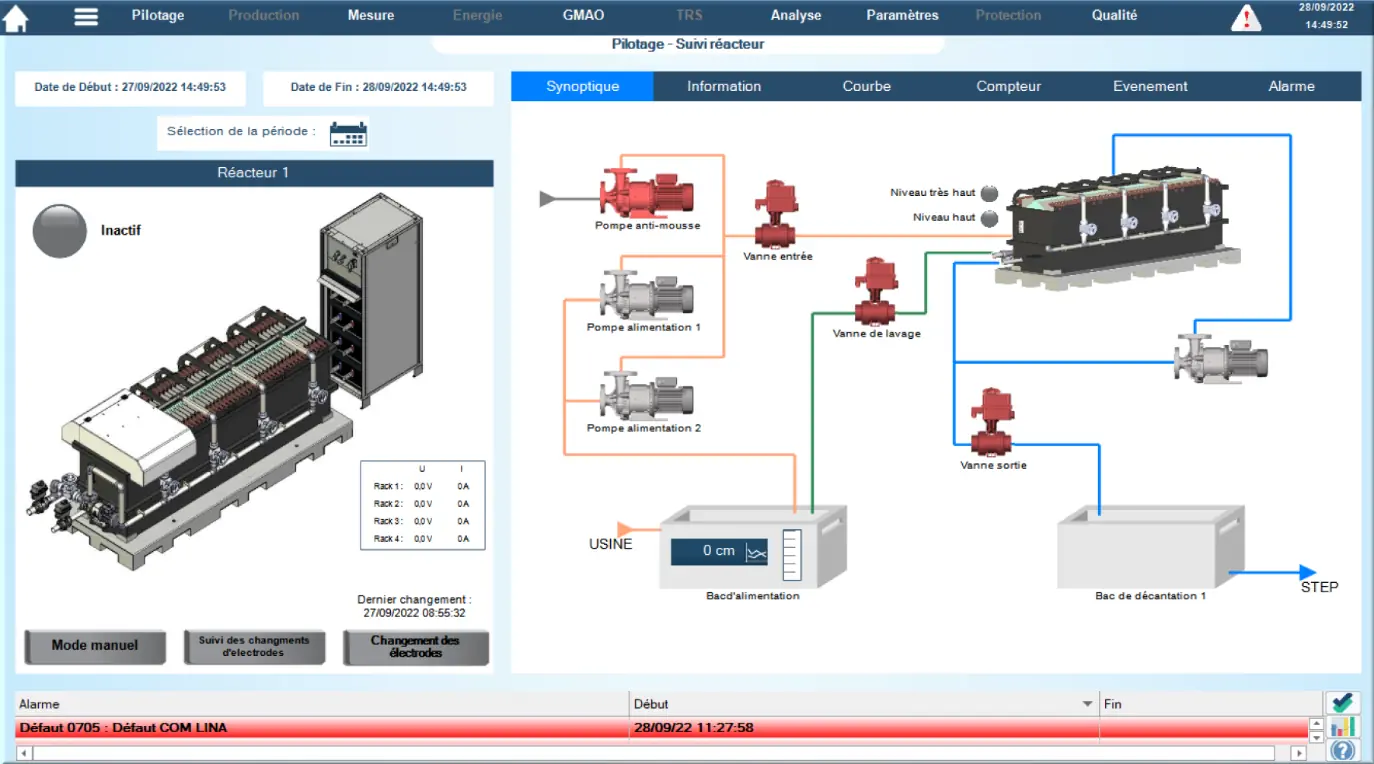
Task: Activate Mode manuel button
Action: pyautogui.click(x=95, y=646)
